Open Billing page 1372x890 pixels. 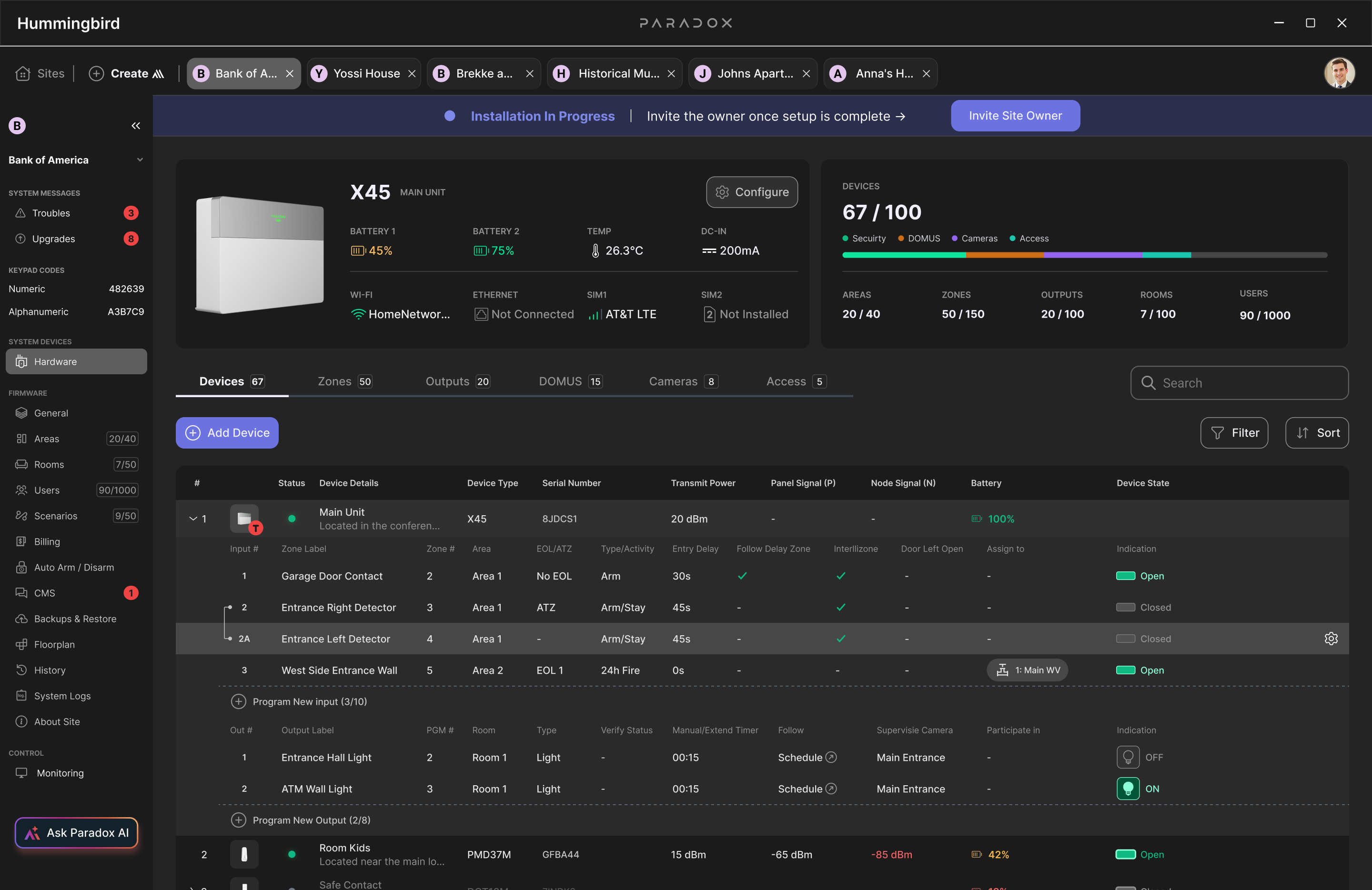(76, 541)
